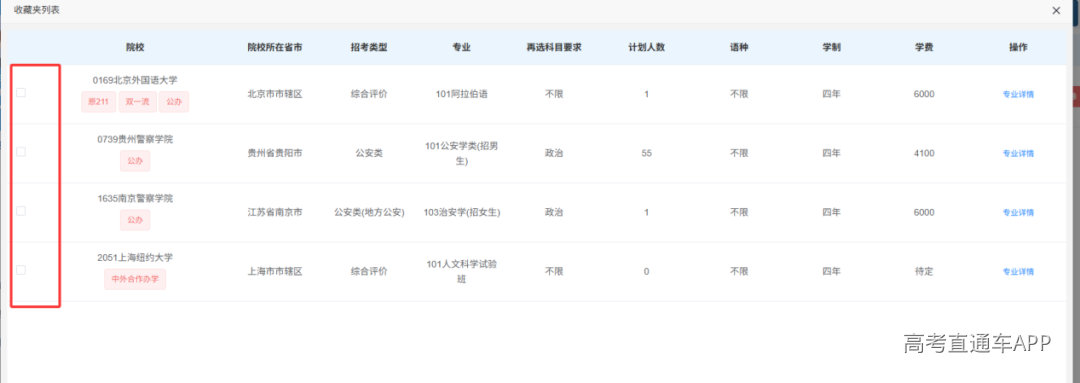The image size is (1080, 383).
Task: Click 公办 tag under 贵州警察学院
Action: click(135, 161)
